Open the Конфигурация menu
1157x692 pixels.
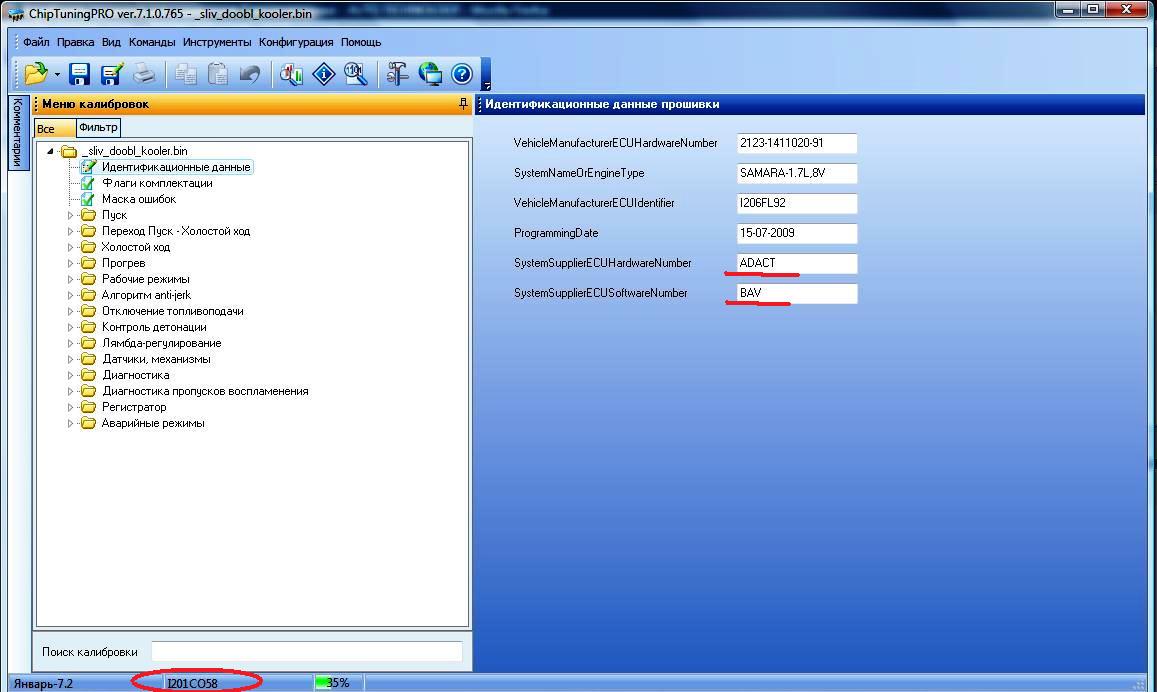296,42
